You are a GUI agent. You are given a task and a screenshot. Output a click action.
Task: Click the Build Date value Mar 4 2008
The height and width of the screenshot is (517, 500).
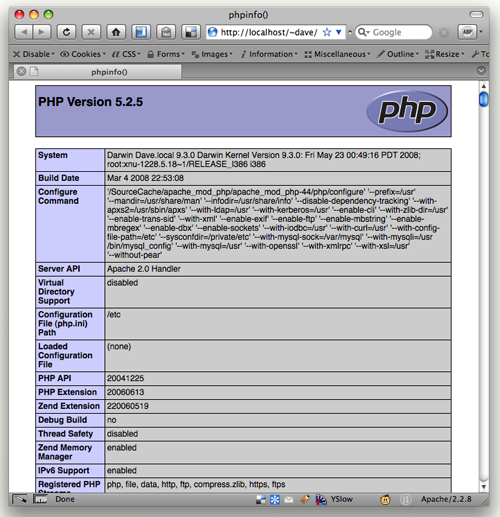click(x=145, y=178)
